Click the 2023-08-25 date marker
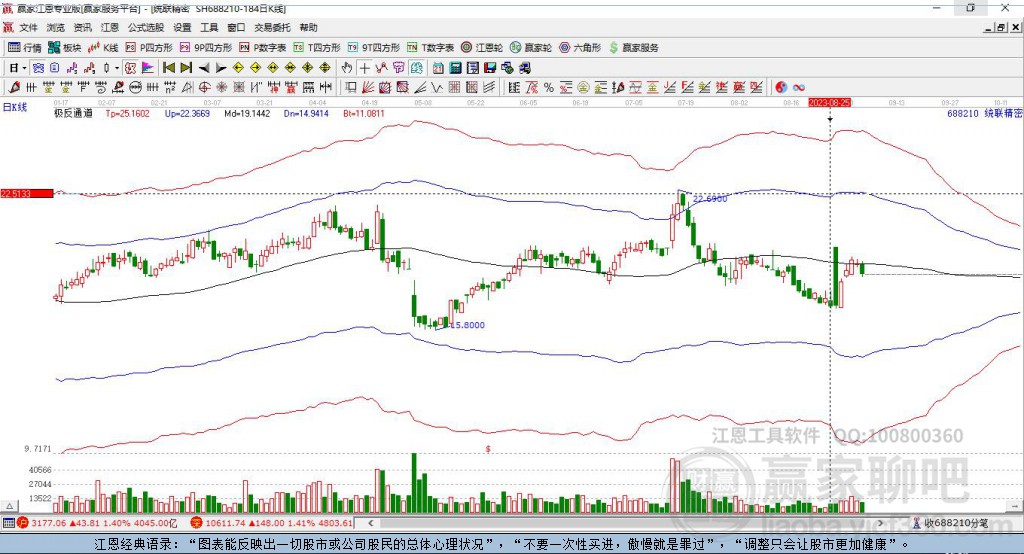The height and width of the screenshot is (554, 1024). point(830,103)
